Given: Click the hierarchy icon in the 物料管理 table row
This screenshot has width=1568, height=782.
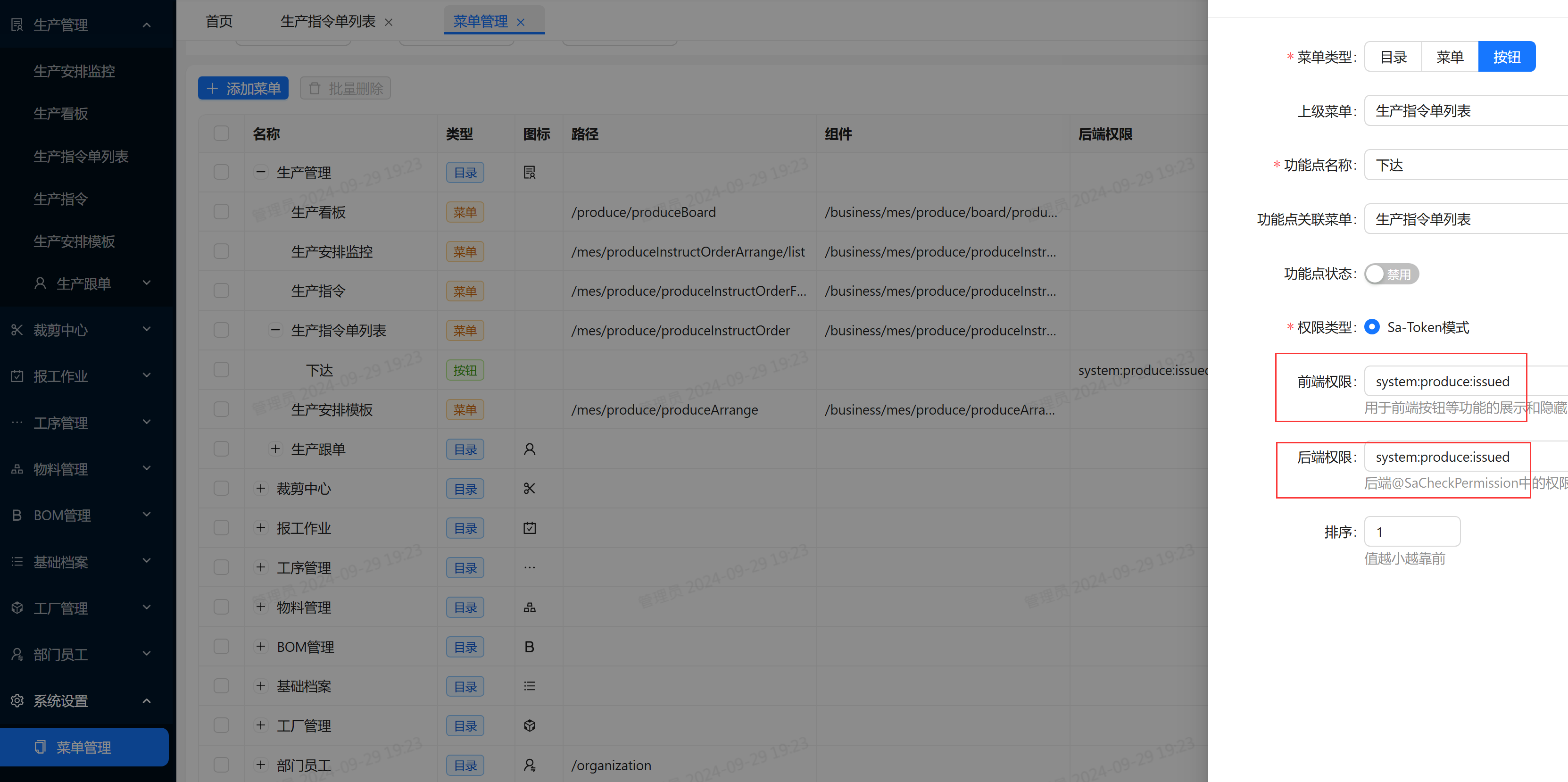Looking at the screenshot, I should click(x=530, y=607).
